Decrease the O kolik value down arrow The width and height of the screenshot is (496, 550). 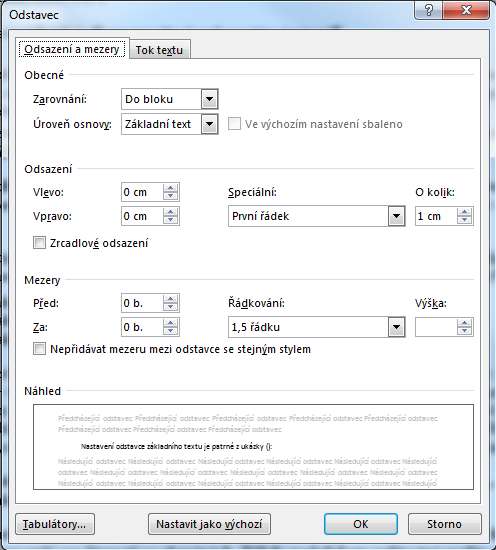pyautogui.click(x=465, y=220)
